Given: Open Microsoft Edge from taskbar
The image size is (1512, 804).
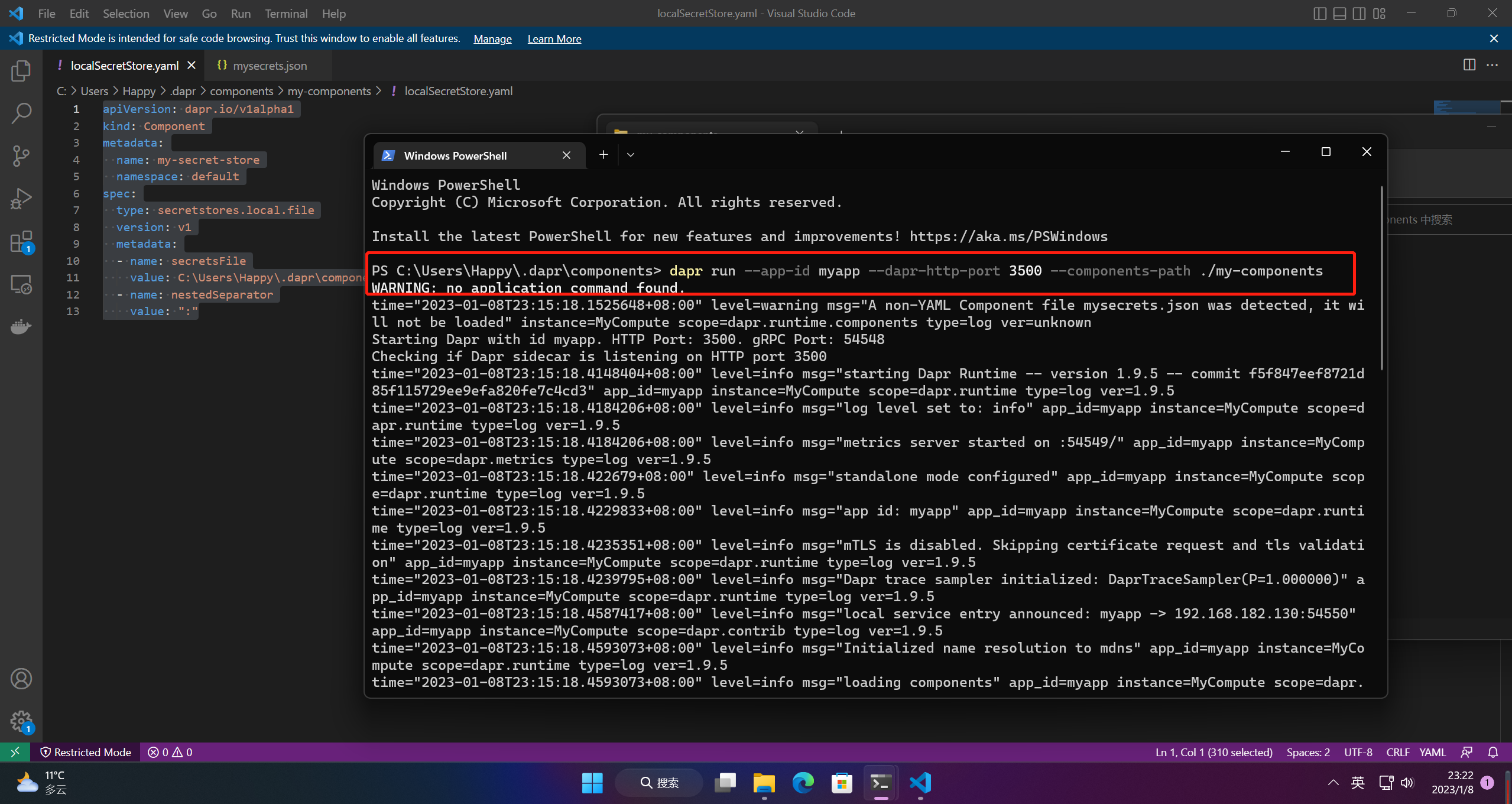Looking at the screenshot, I should pyautogui.click(x=803, y=783).
